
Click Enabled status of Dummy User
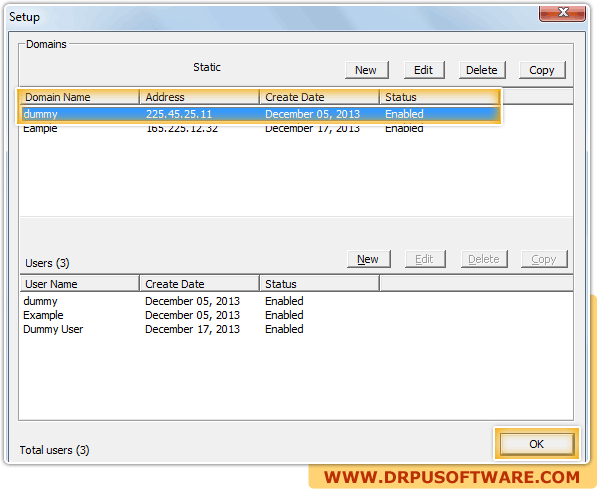[284, 329]
